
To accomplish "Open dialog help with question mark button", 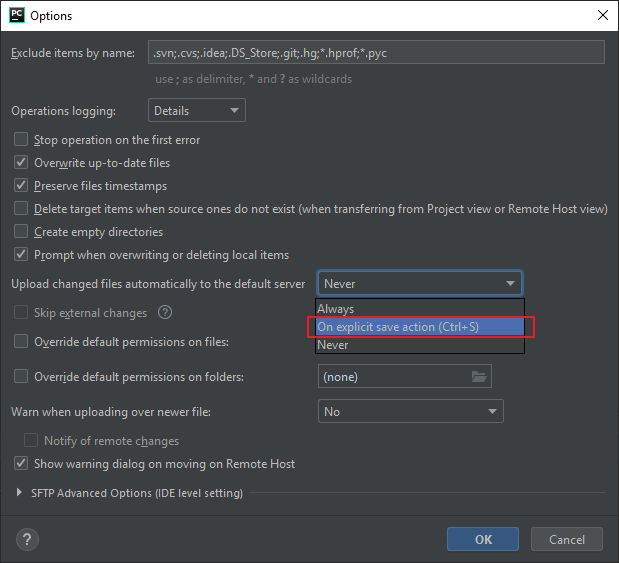I will coord(27,539).
